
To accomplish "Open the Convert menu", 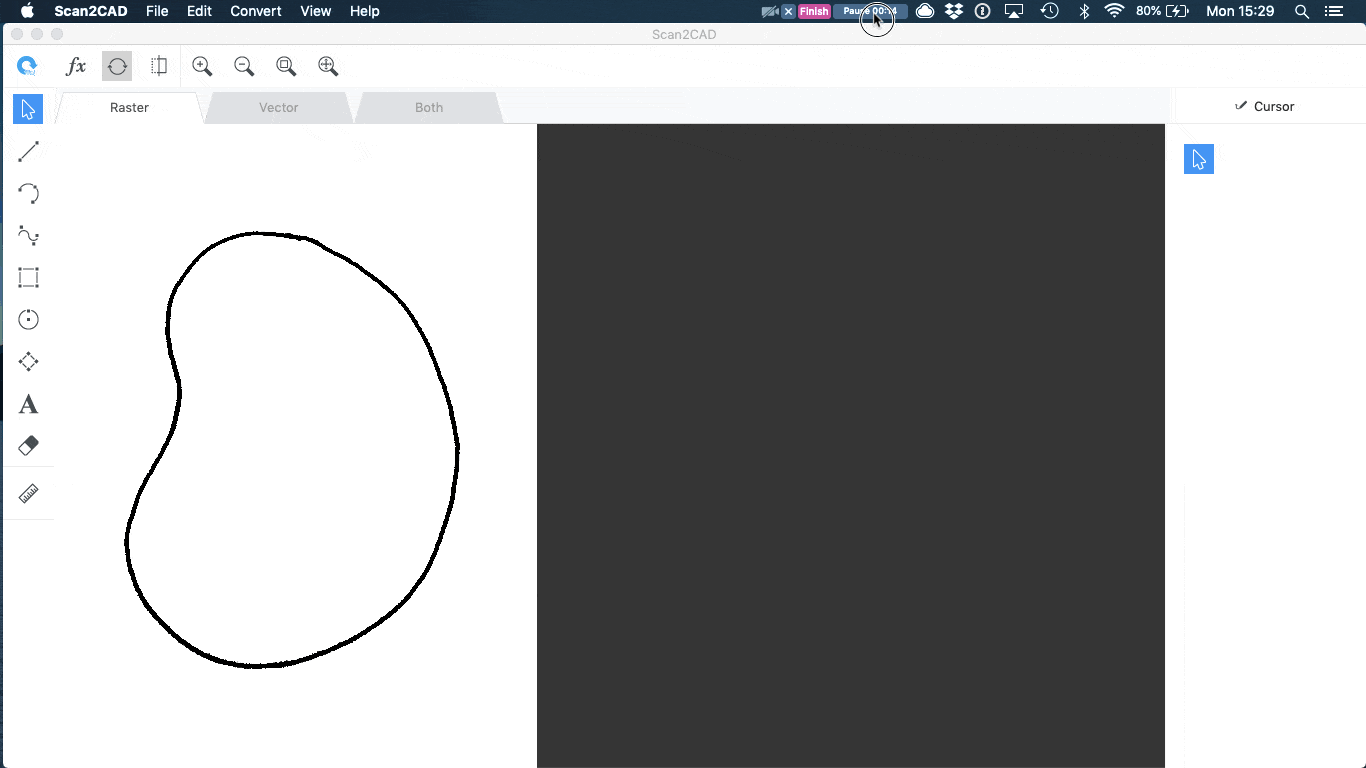I will pos(255,11).
